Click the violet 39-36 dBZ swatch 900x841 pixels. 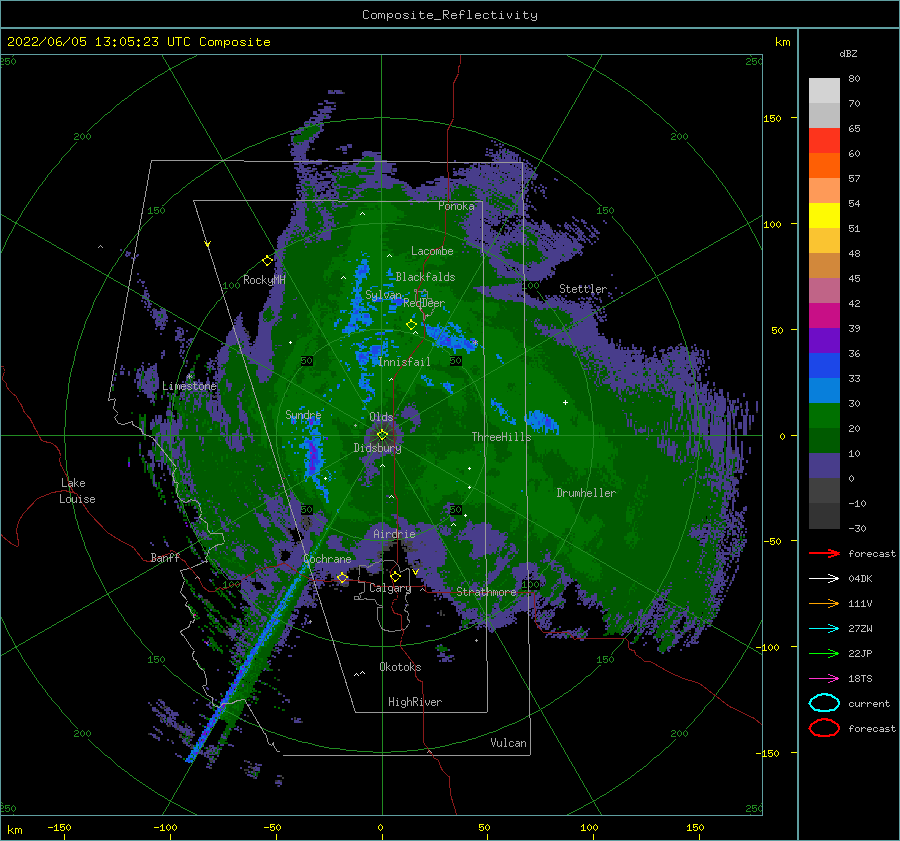[x=824, y=341]
